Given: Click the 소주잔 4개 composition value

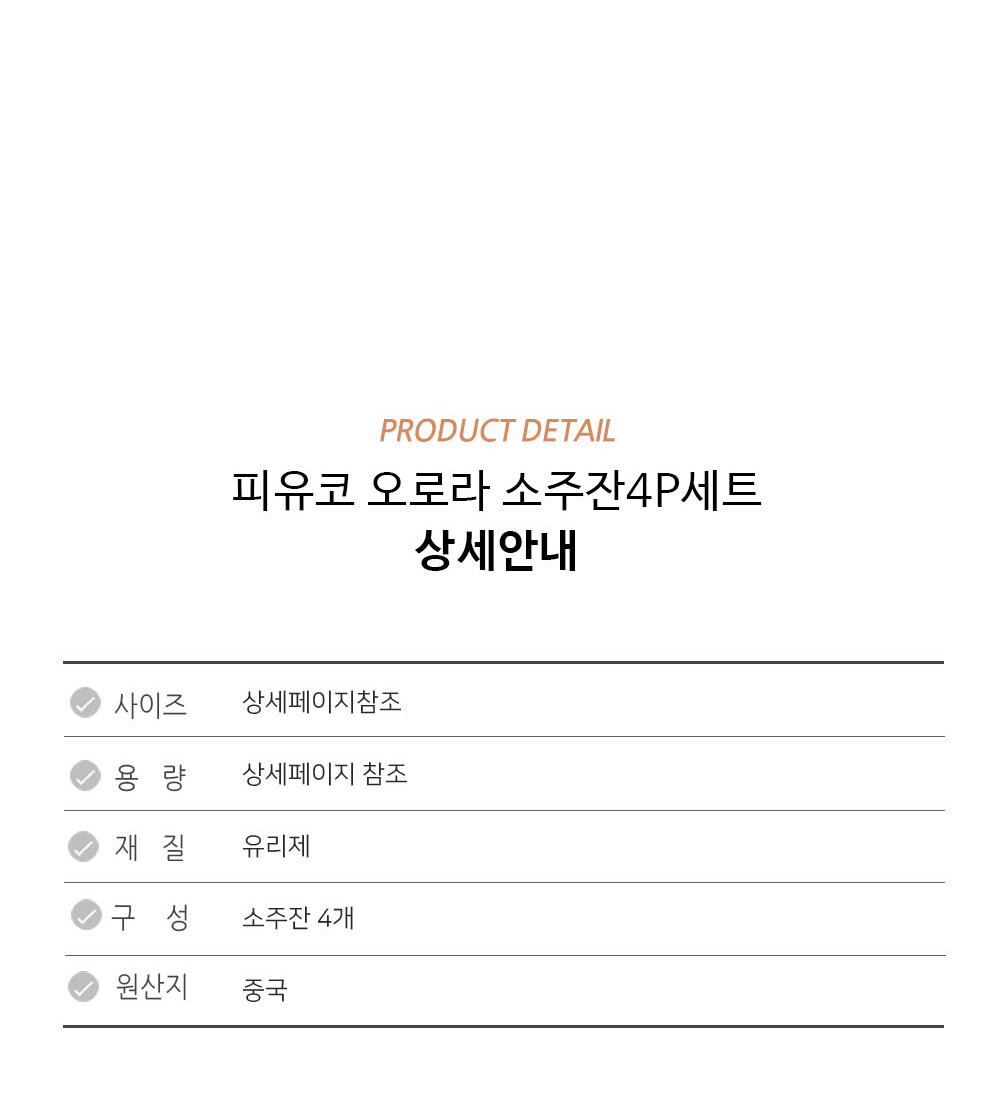Looking at the screenshot, I should [x=298, y=918].
